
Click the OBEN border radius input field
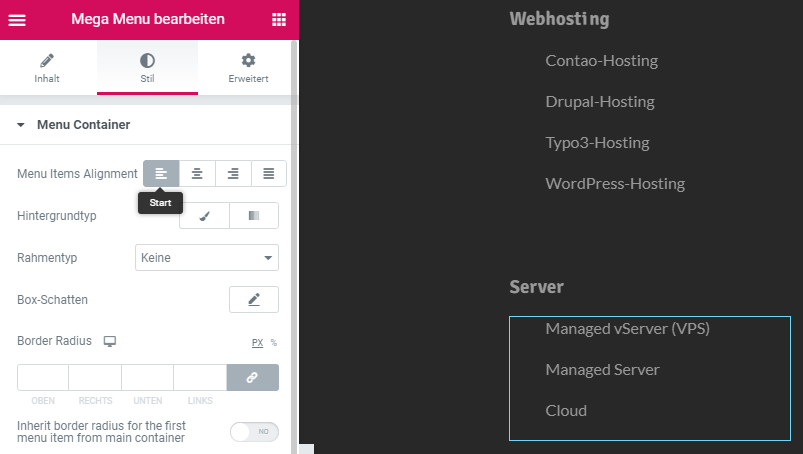[x=43, y=377]
